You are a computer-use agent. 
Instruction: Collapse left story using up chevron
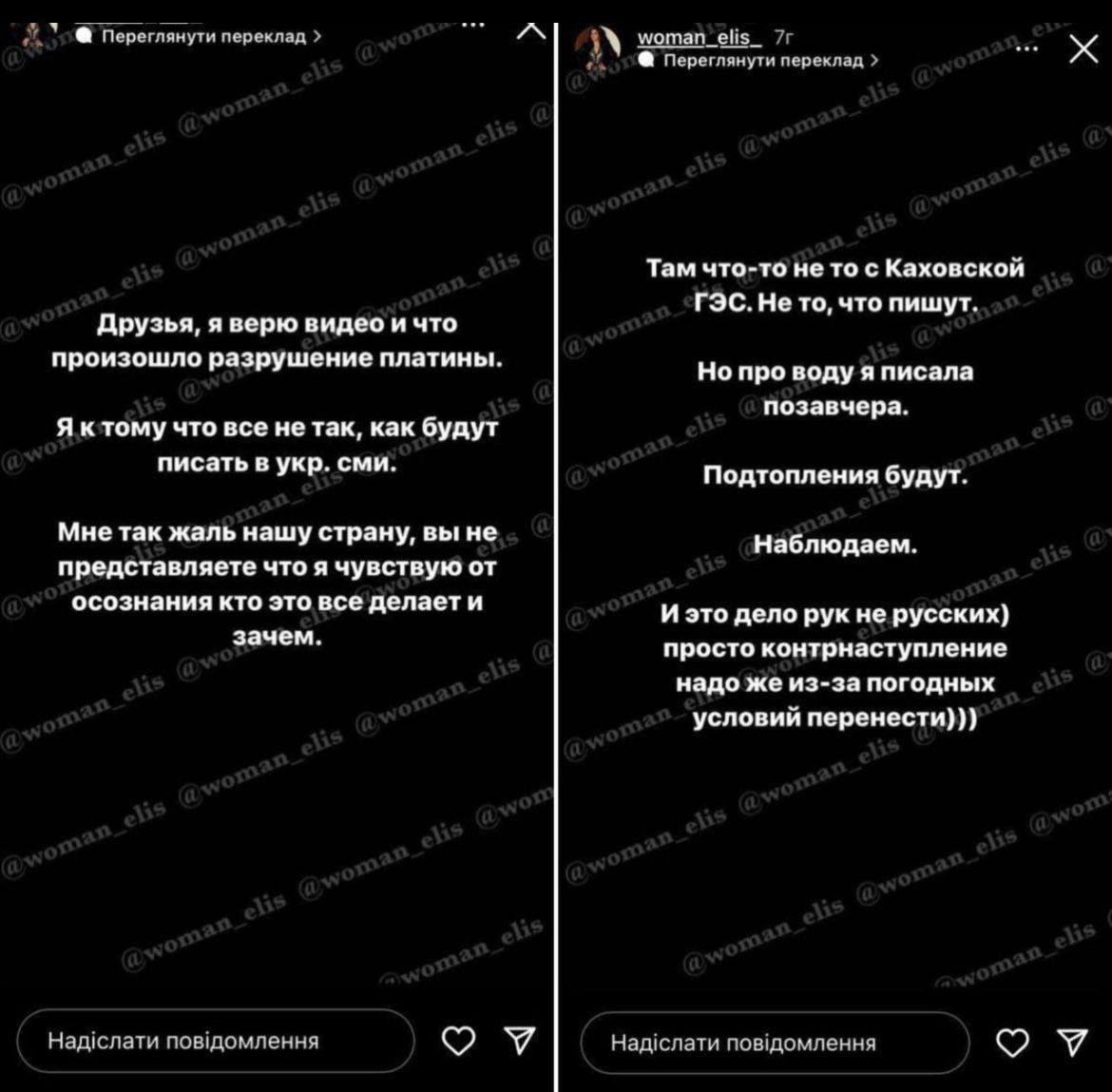point(531,31)
